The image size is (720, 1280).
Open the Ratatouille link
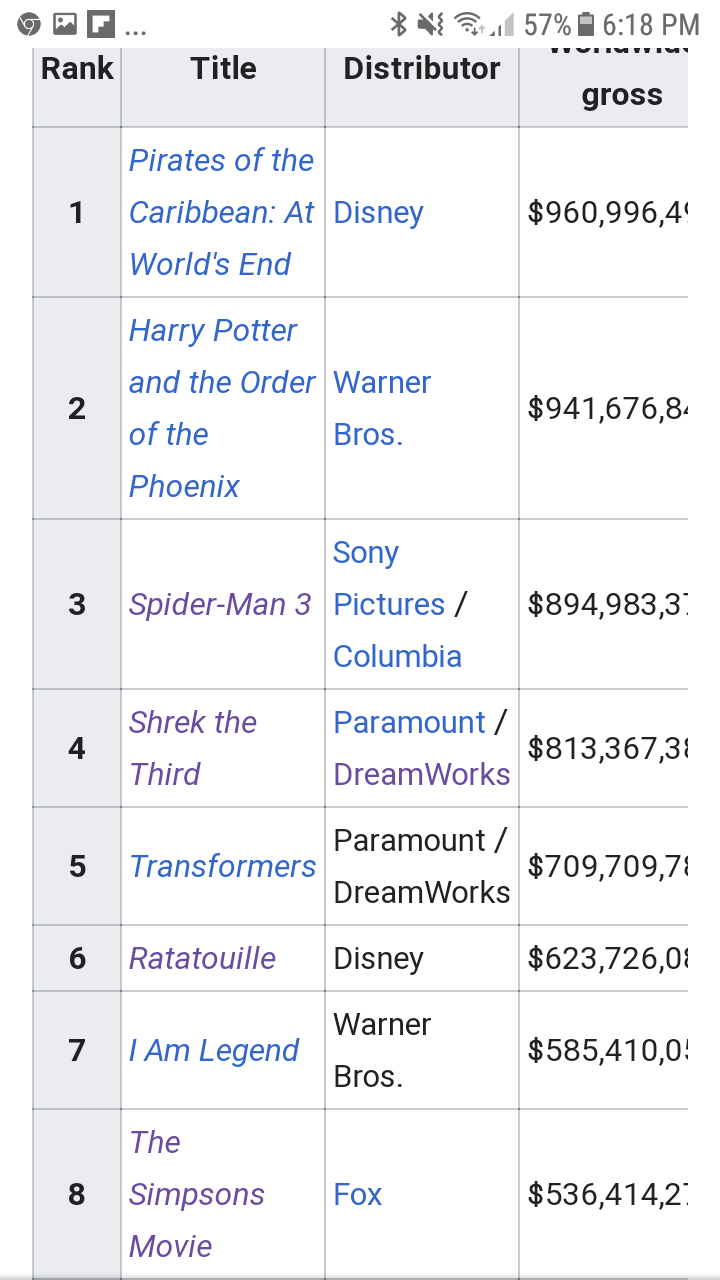[202, 958]
